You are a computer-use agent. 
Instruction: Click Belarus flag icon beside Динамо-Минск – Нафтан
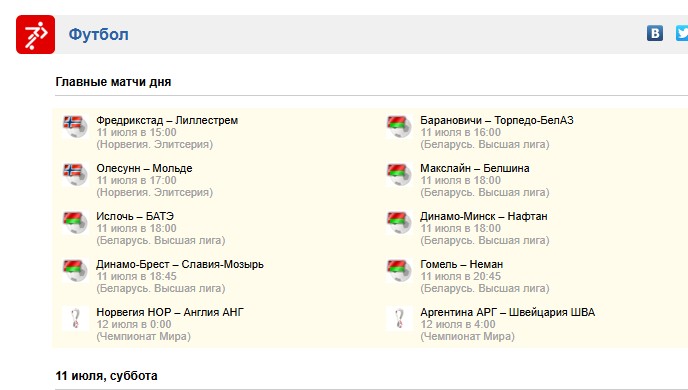coord(399,222)
